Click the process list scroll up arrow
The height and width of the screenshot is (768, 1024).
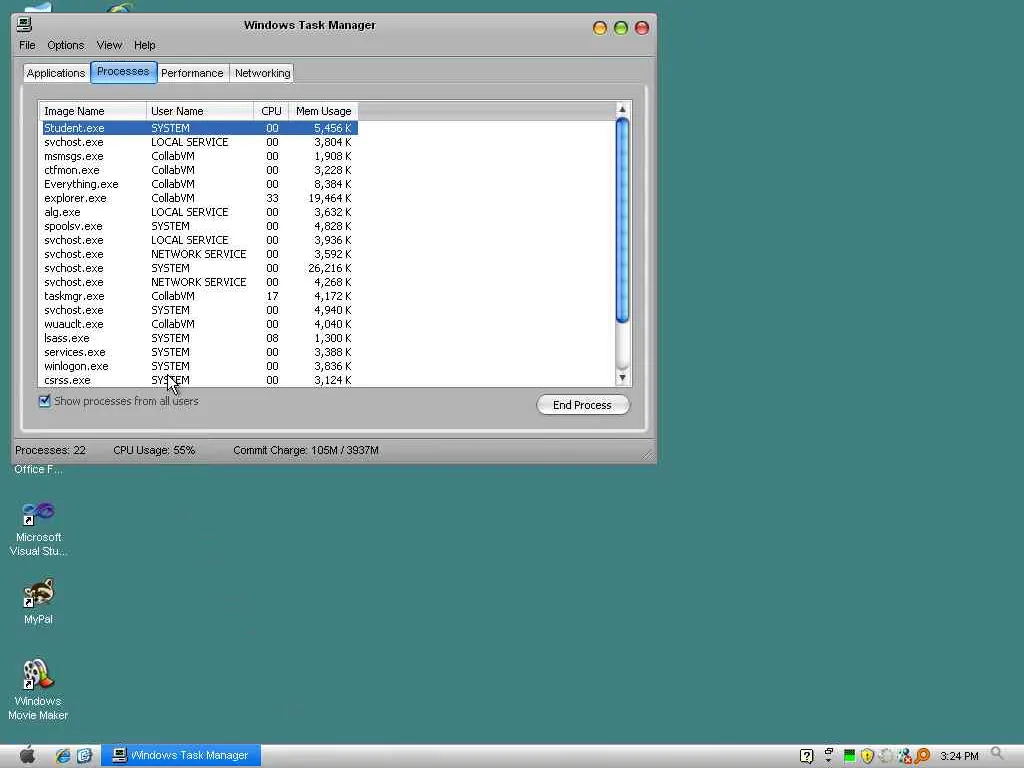point(622,110)
